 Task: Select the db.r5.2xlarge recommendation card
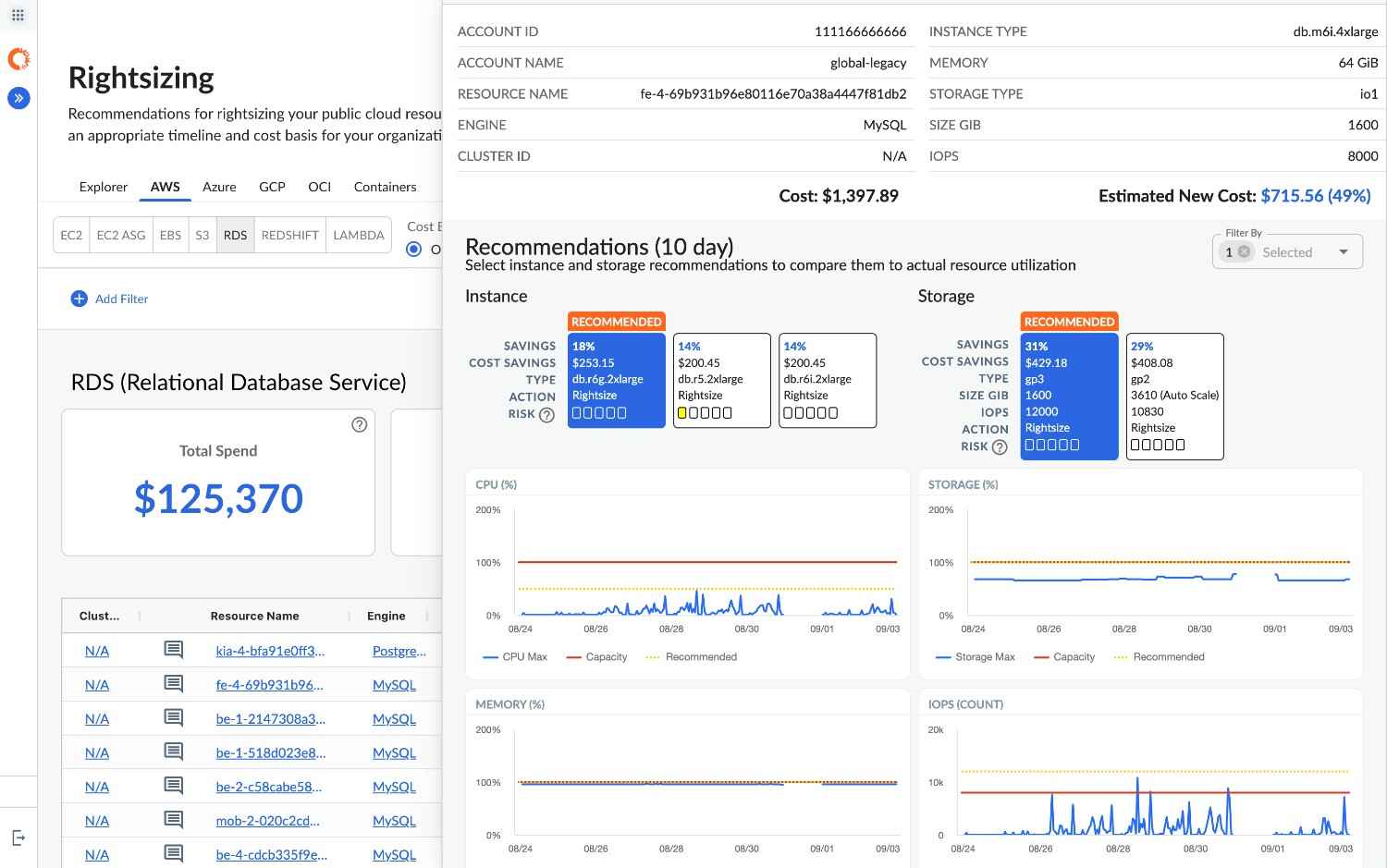721,380
